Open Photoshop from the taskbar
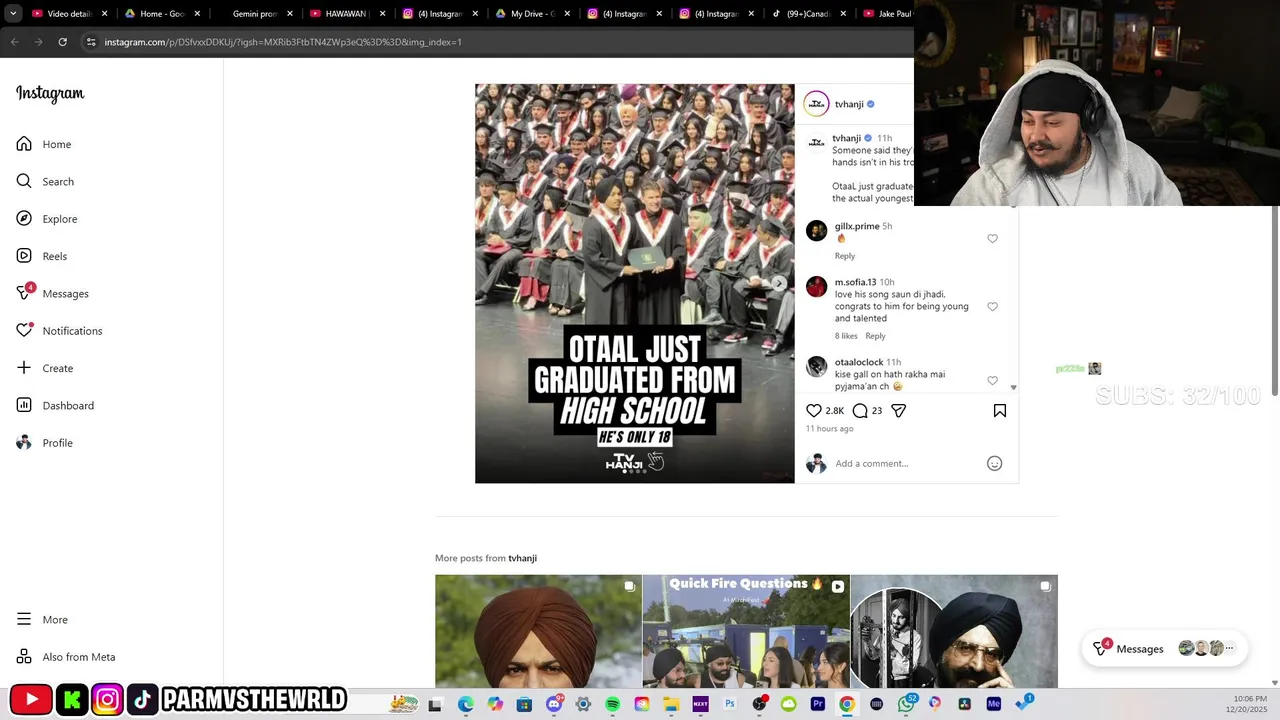The height and width of the screenshot is (720, 1280). [x=730, y=704]
